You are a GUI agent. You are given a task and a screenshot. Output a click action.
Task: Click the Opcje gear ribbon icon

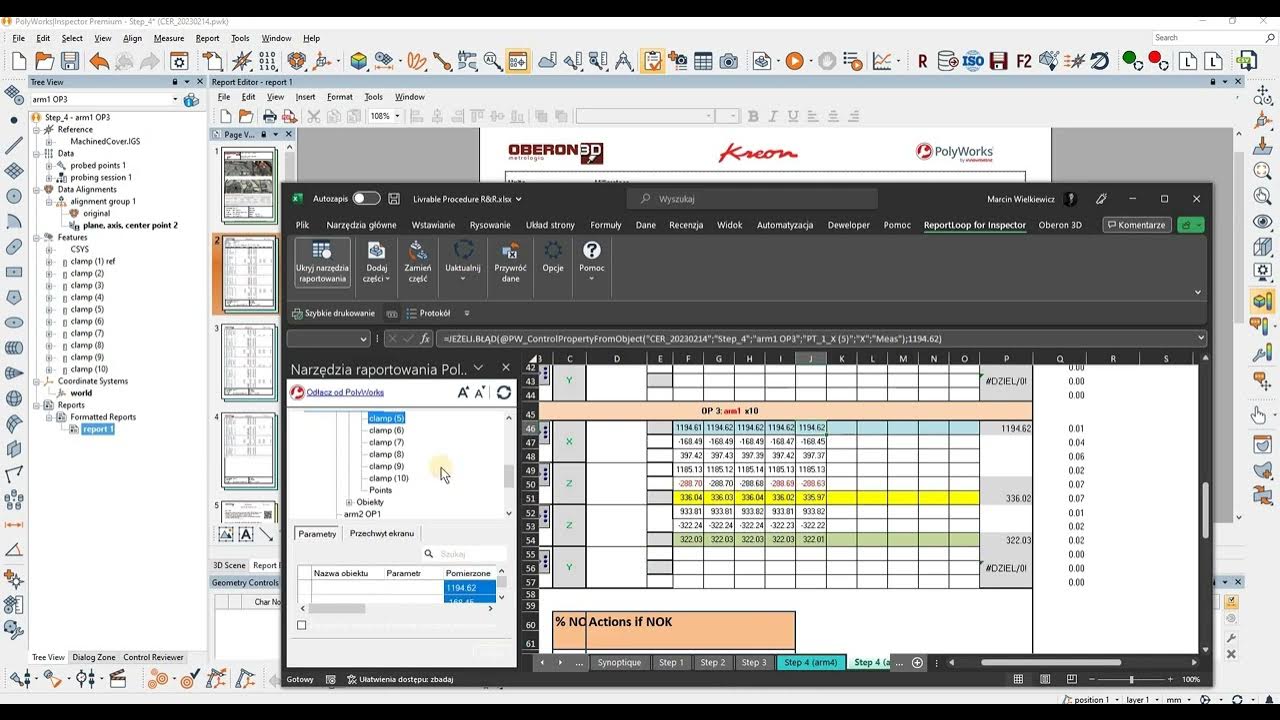(x=552, y=250)
